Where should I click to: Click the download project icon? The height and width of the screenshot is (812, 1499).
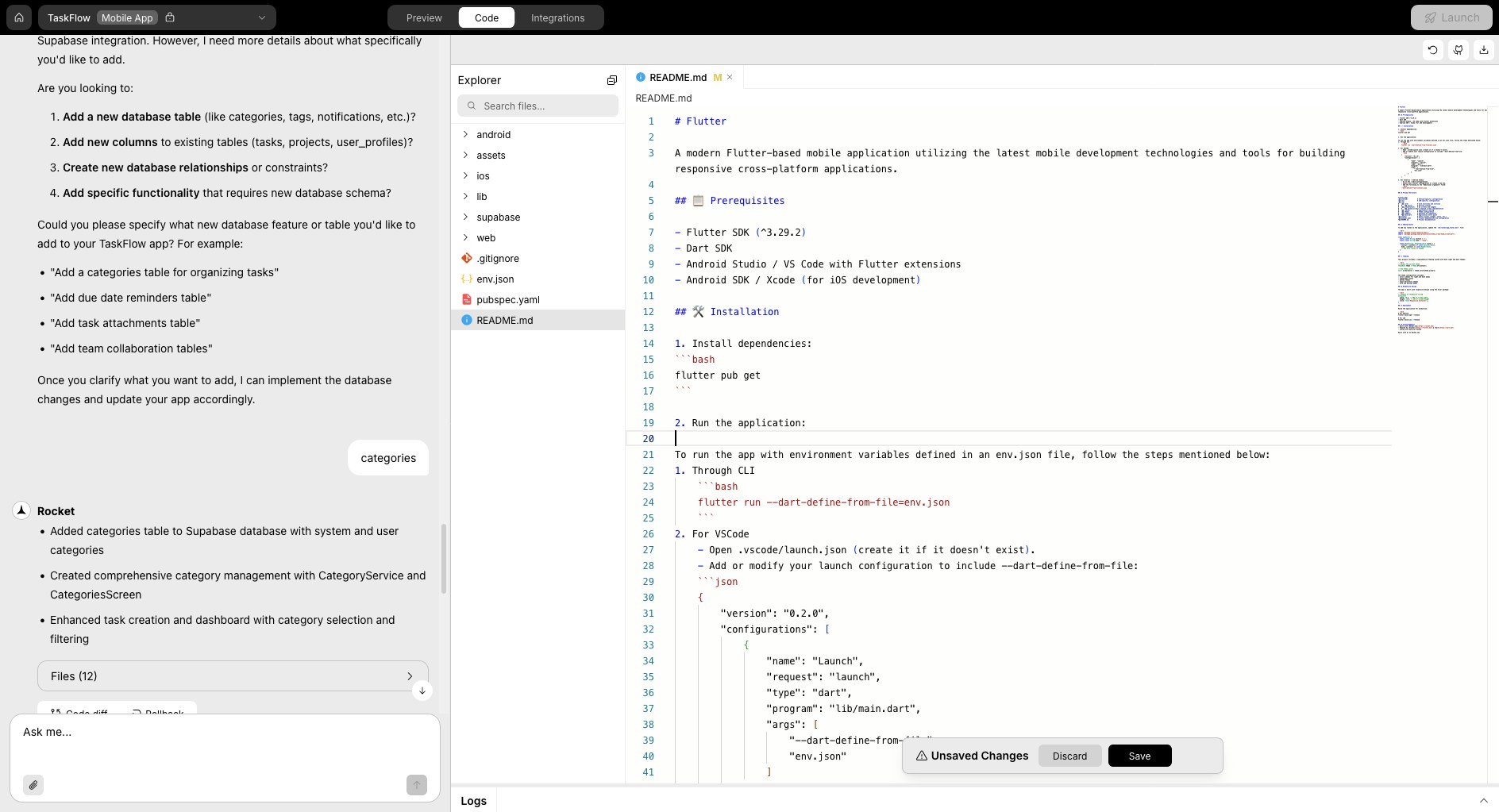coord(1484,49)
